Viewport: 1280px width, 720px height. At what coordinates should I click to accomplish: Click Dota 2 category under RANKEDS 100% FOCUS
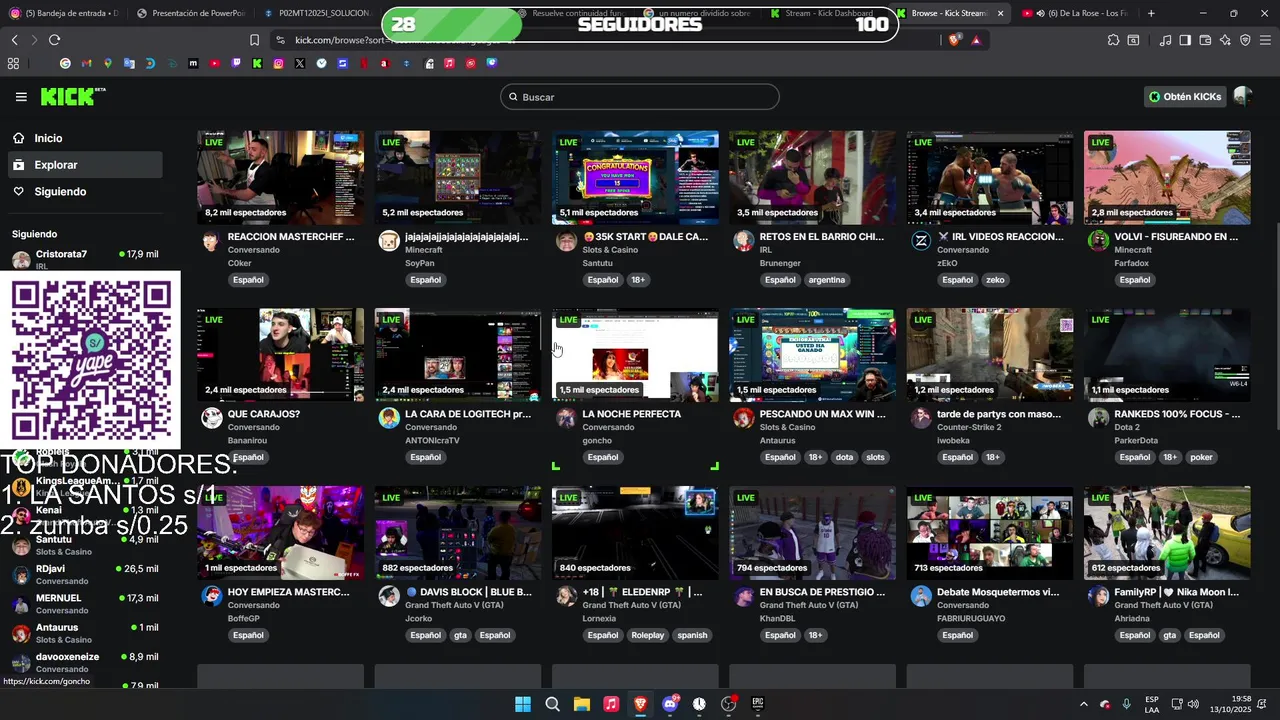tap(1126, 427)
